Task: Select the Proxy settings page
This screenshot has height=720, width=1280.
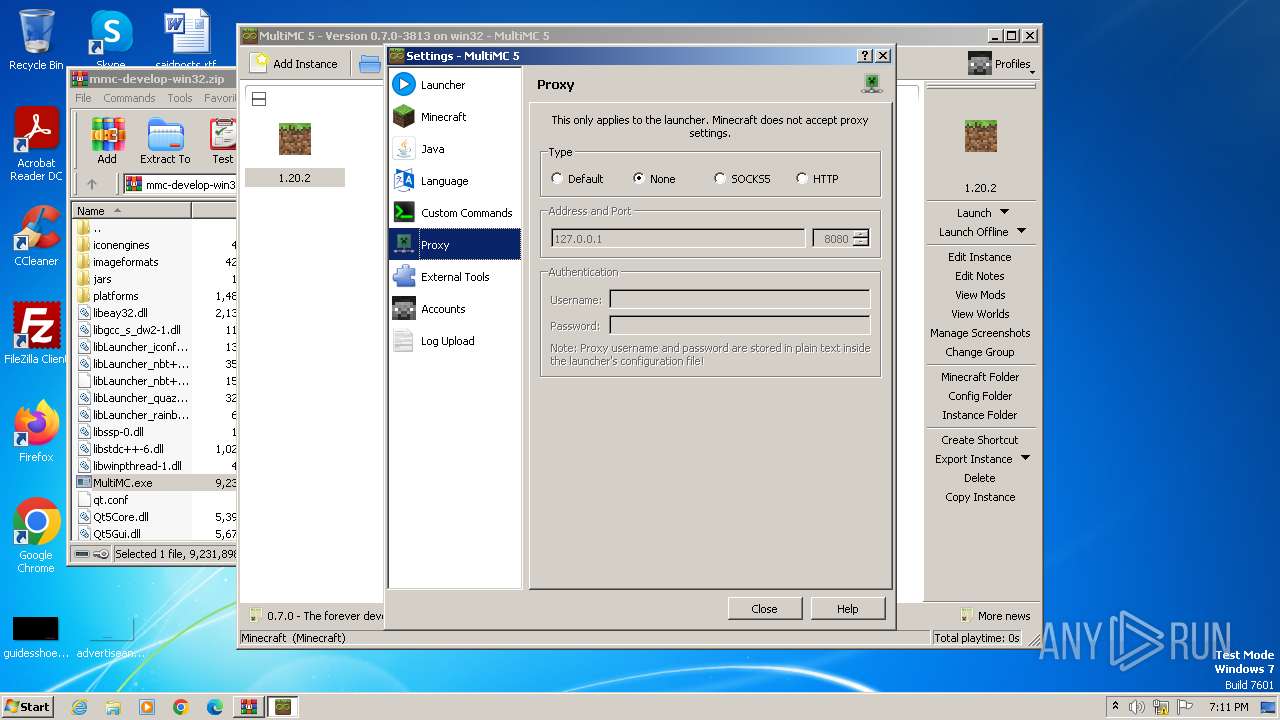Action: click(x=454, y=245)
